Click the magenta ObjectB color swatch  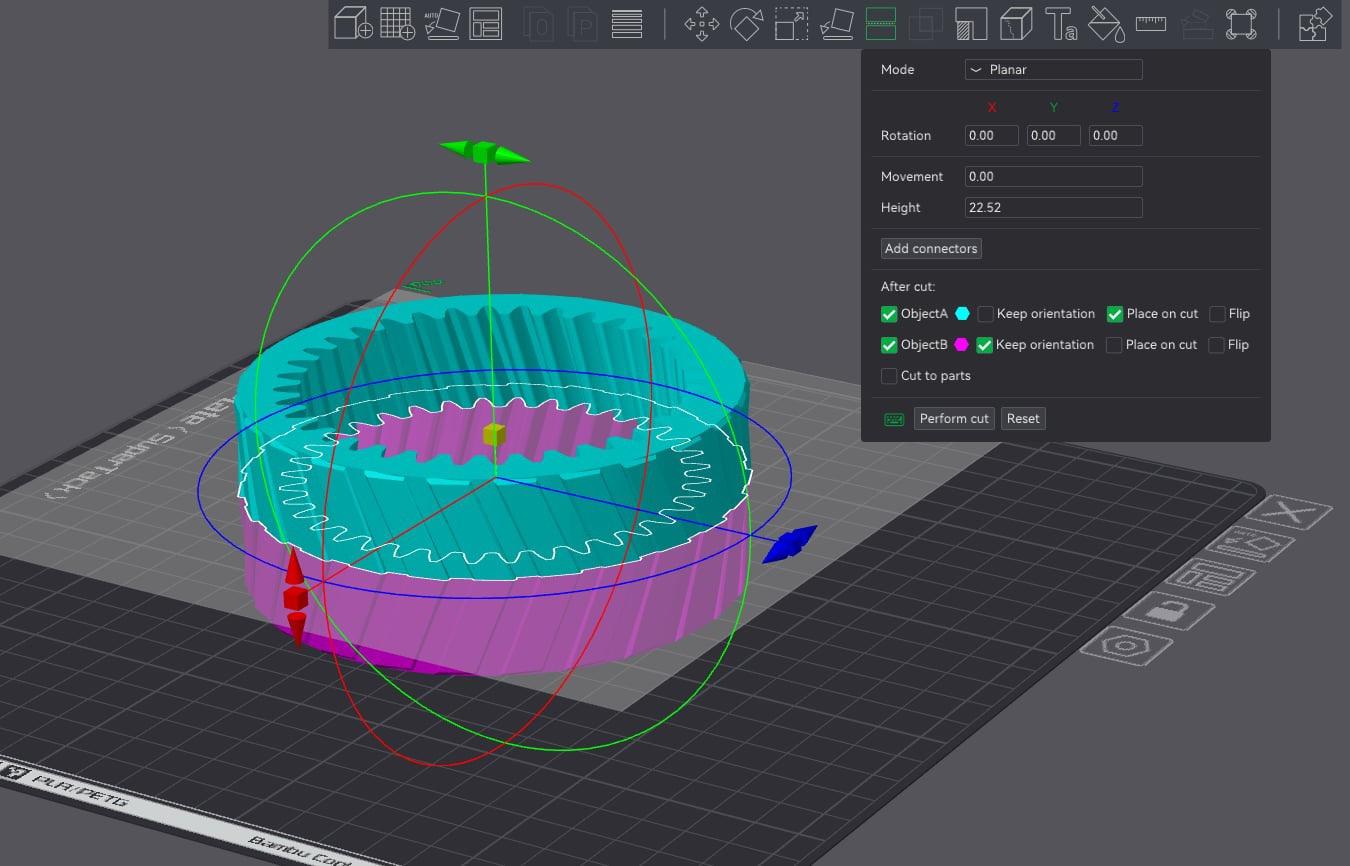click(962, 344)
